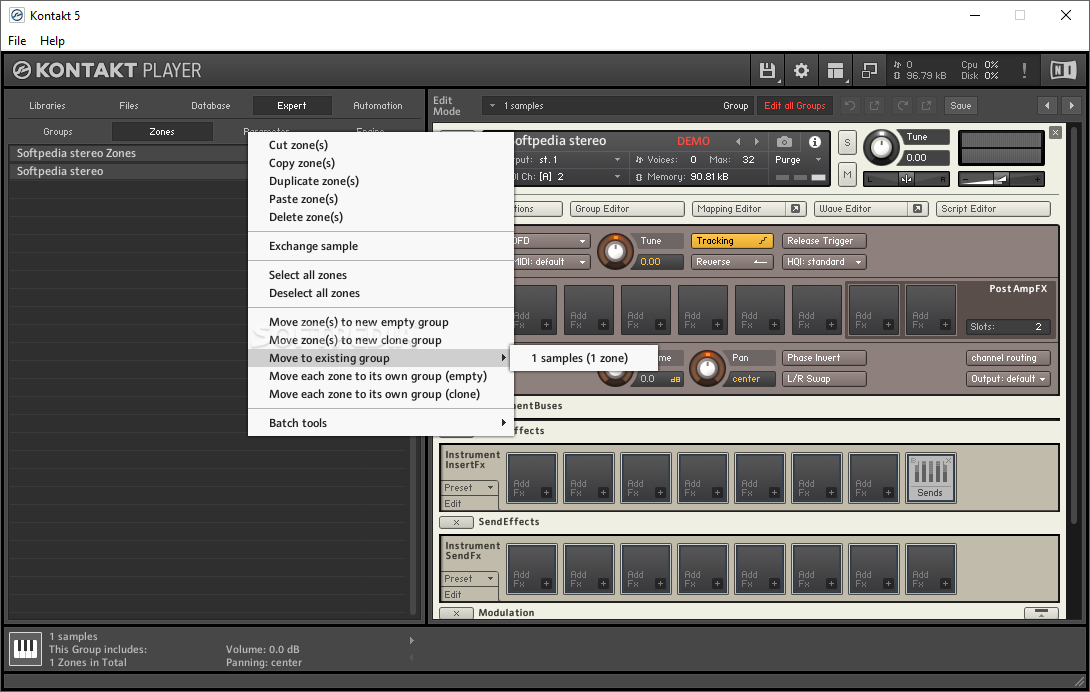The image size is (1090, 692).
Task: Adjust the master Tune knob
Action: 881,147
